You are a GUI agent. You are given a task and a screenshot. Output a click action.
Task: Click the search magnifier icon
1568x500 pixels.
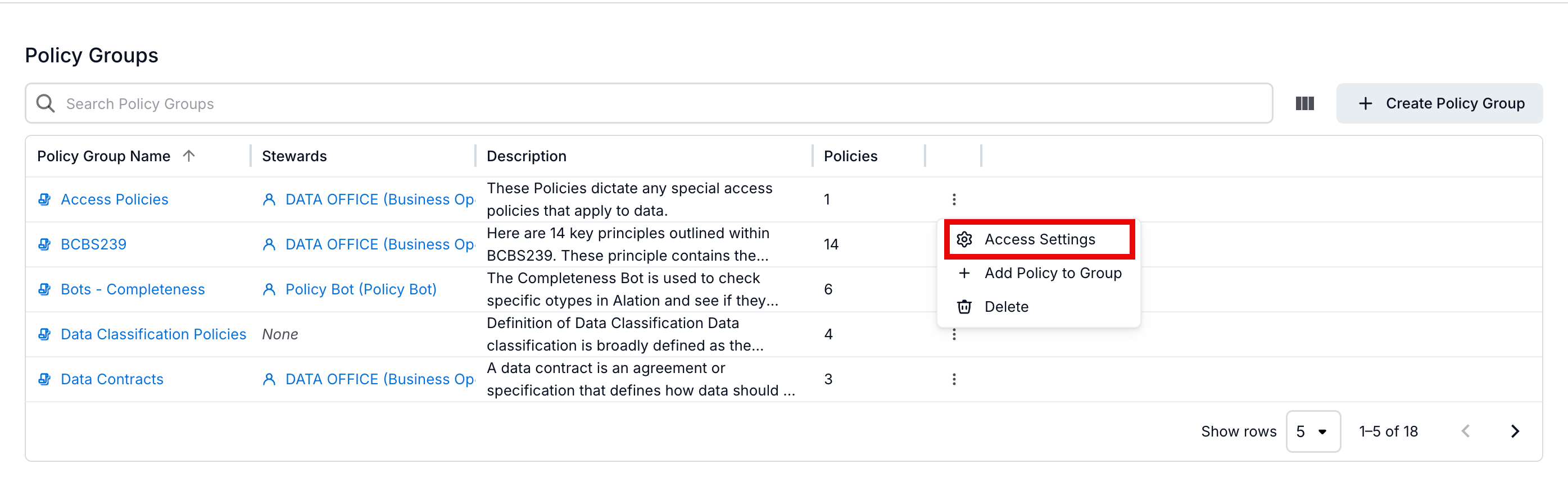tap(46, 103)
